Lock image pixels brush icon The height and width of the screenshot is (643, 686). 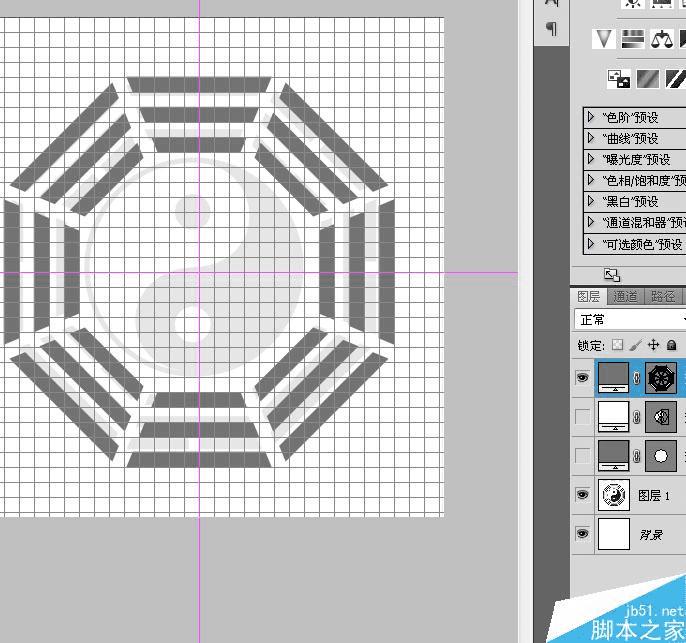636,345
